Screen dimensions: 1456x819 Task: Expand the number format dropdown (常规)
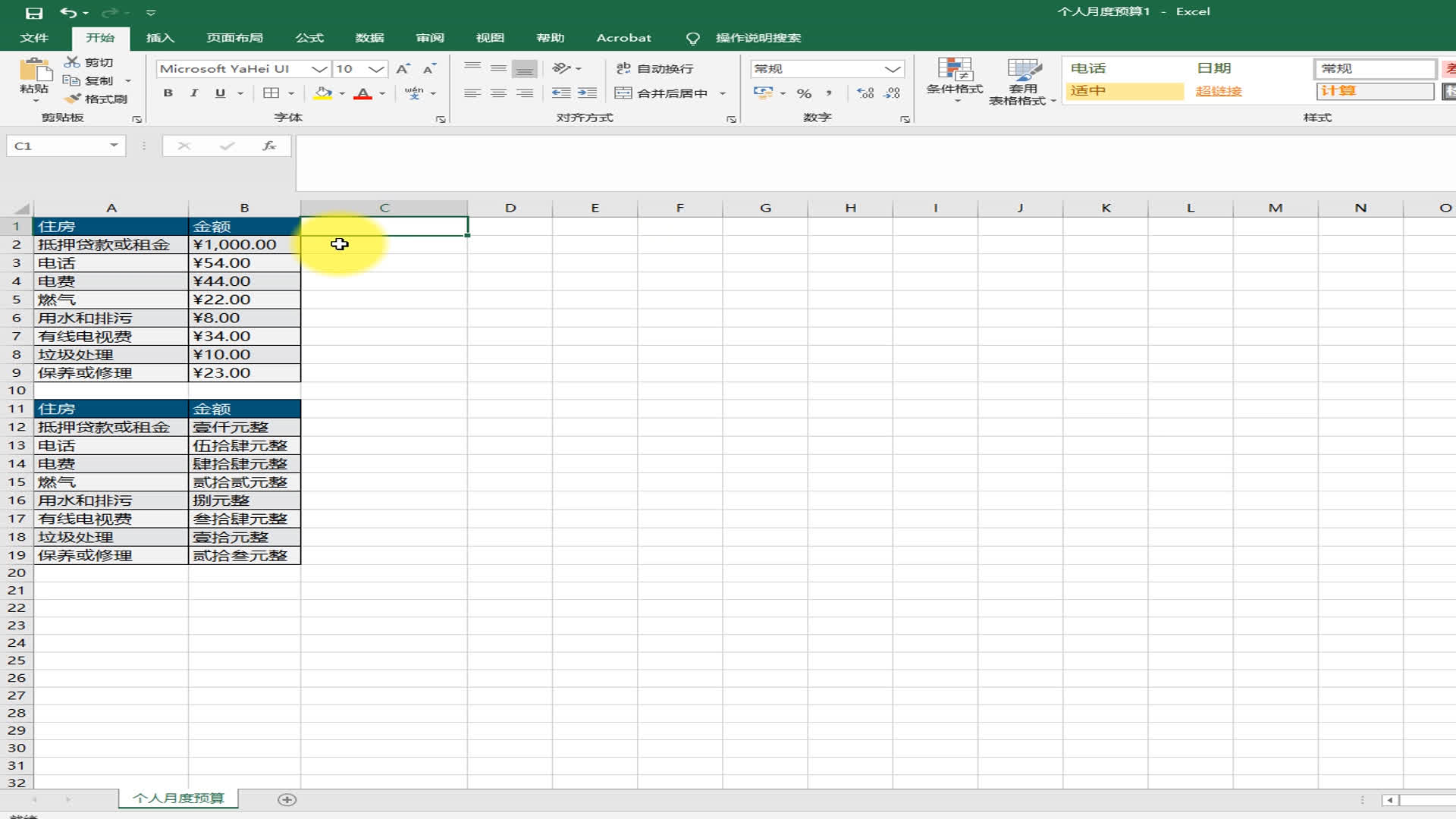point(892,69)
